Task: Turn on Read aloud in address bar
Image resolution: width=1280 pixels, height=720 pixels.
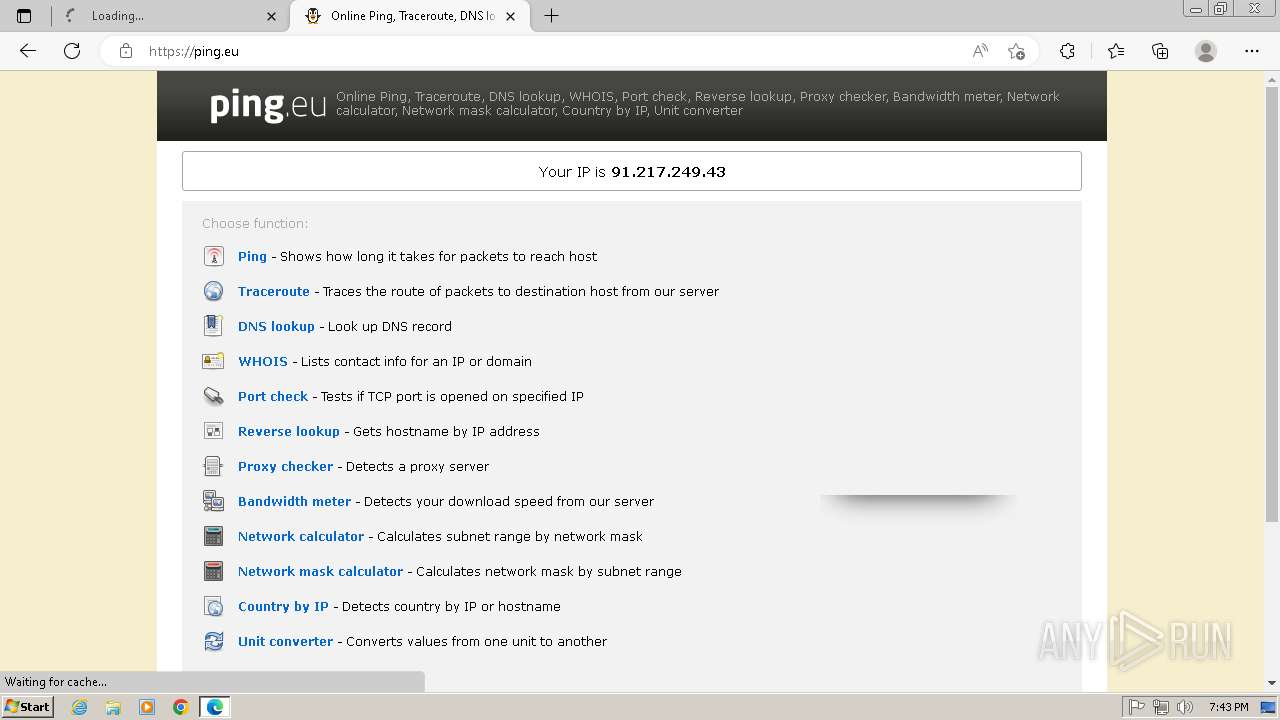Action: pos(980,51)
